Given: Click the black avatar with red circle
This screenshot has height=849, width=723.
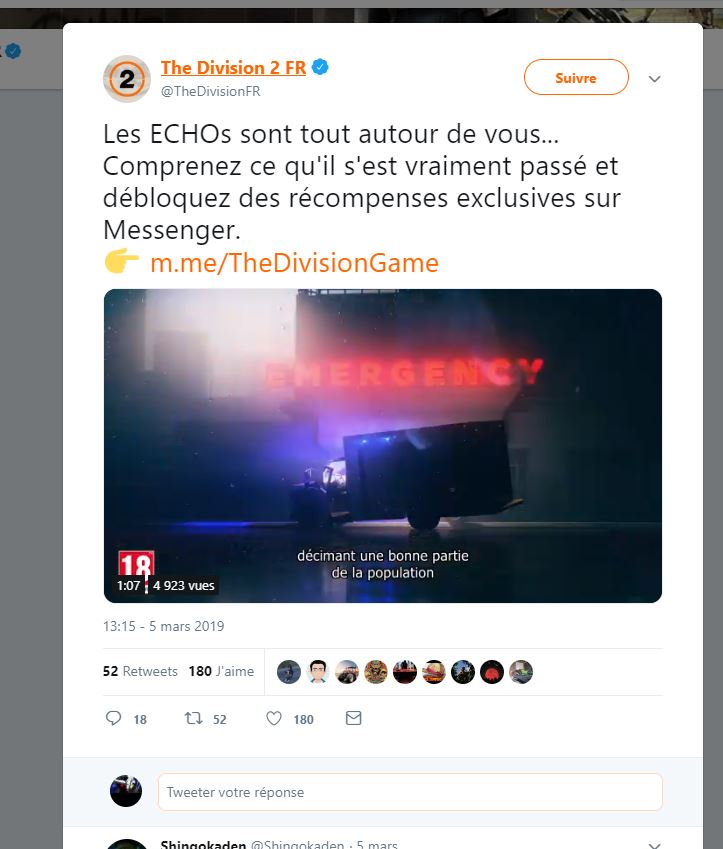Looking at the screenshot, I should pyautogui.click(x=492, y=672).
